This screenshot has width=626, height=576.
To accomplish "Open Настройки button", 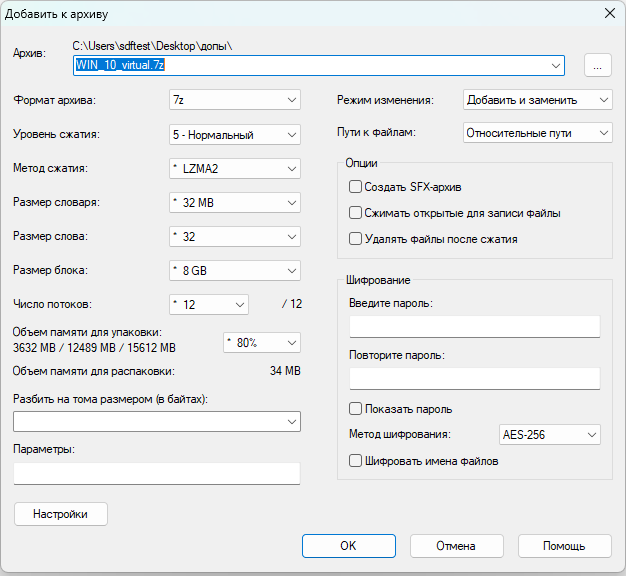I will [x=61, y=514].
